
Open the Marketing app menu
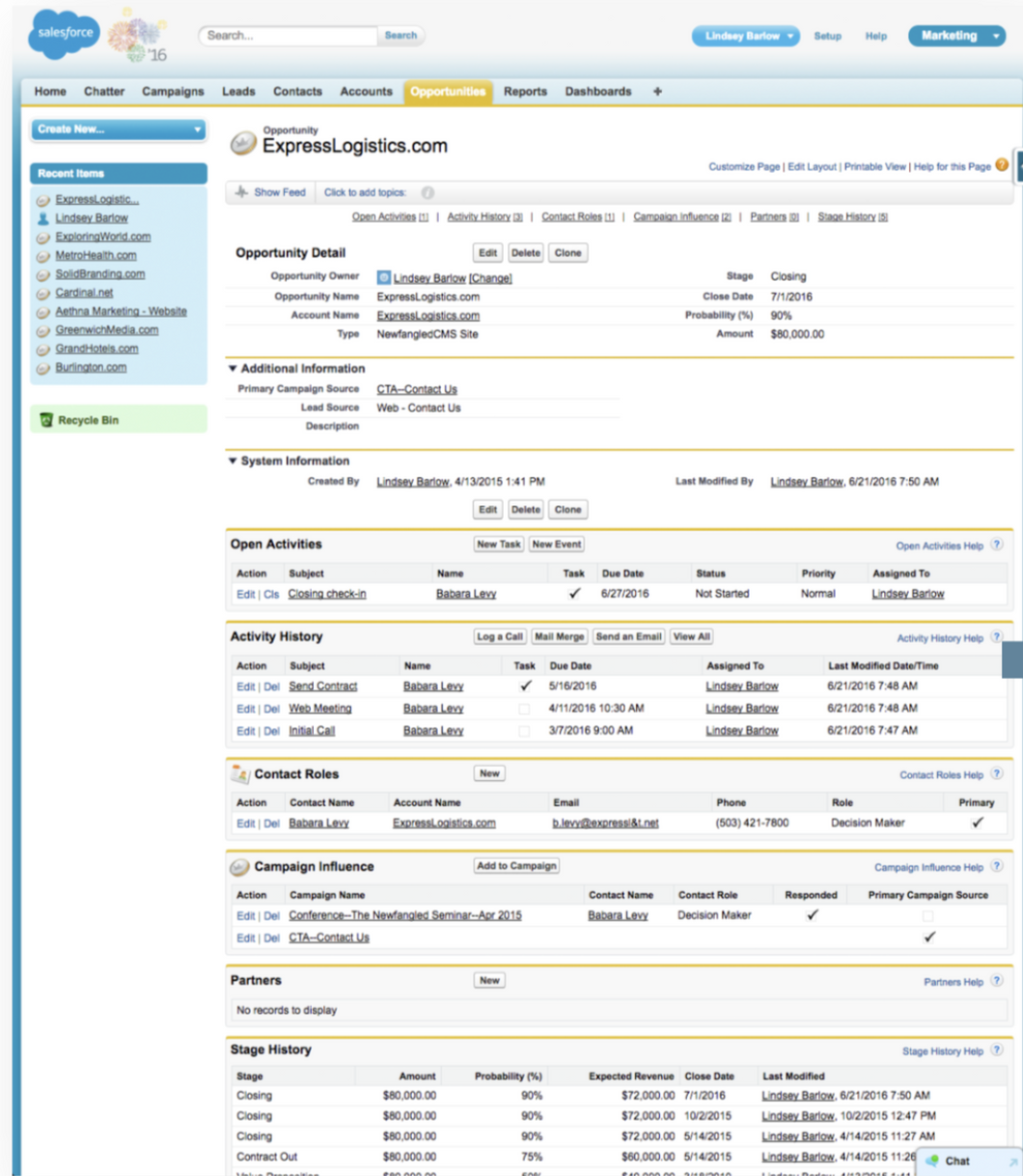(x=956, y=36)
